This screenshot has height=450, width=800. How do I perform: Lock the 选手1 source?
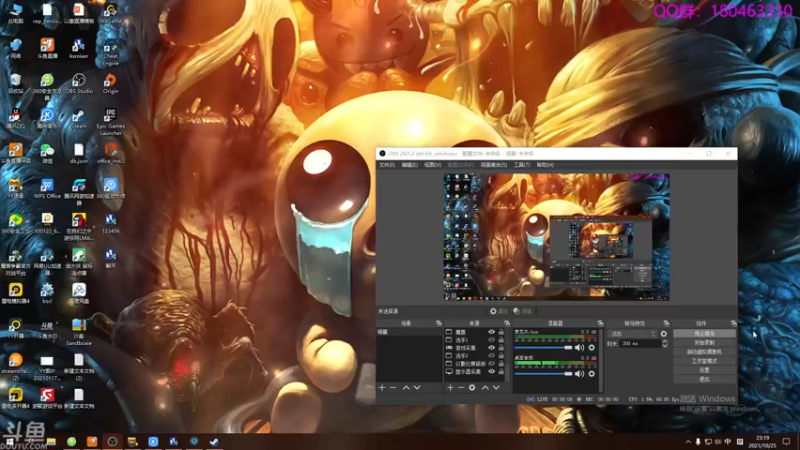pos(501,340)
